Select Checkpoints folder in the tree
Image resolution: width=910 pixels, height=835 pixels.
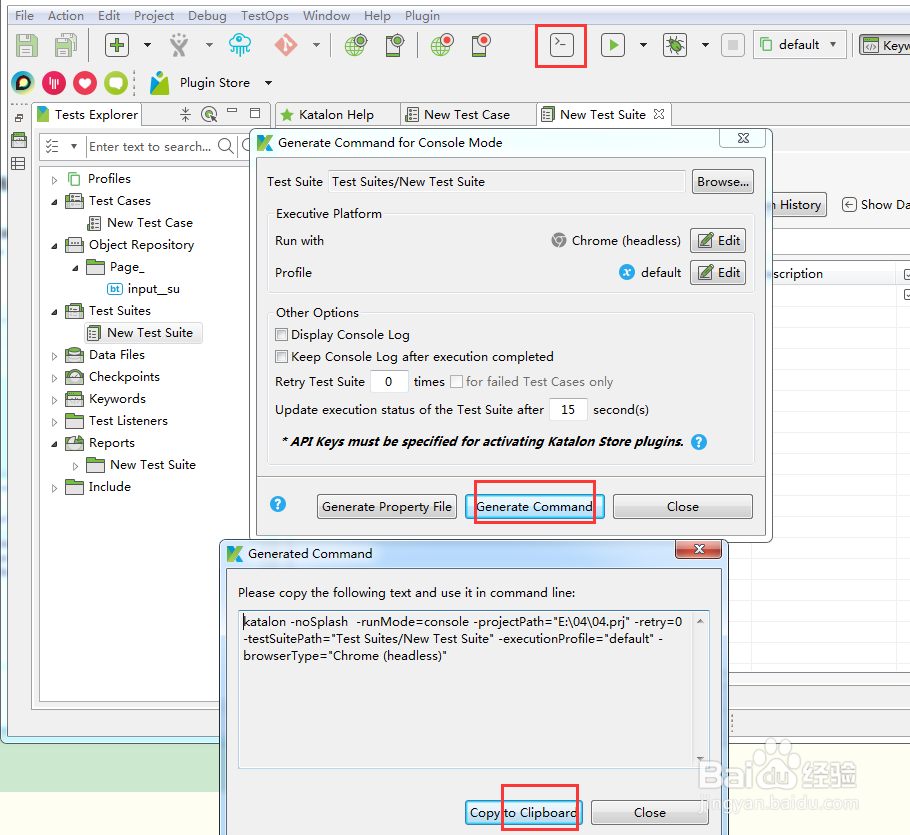point(124,377)
